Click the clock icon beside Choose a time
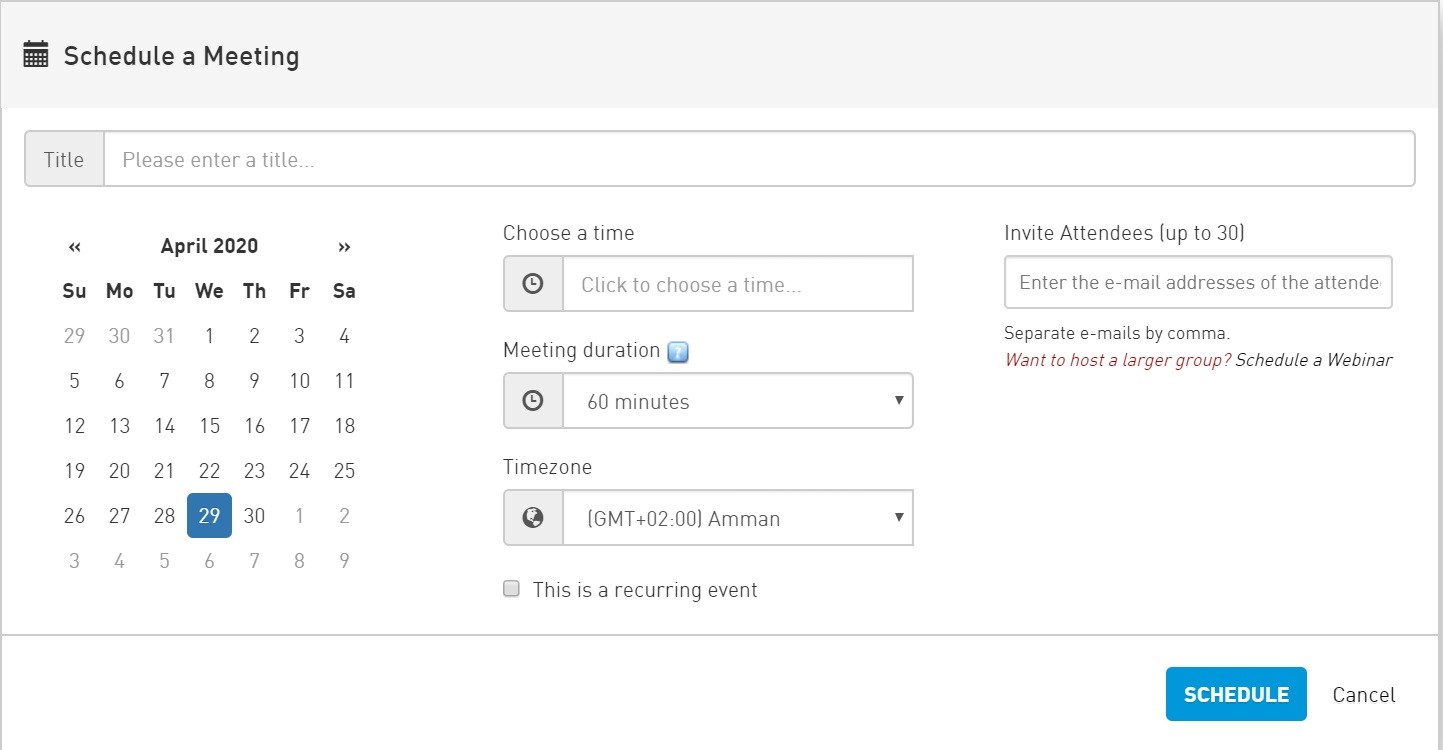Viewport: 1443px width, 750px height. pyautogui.click(x=533, y=284)
